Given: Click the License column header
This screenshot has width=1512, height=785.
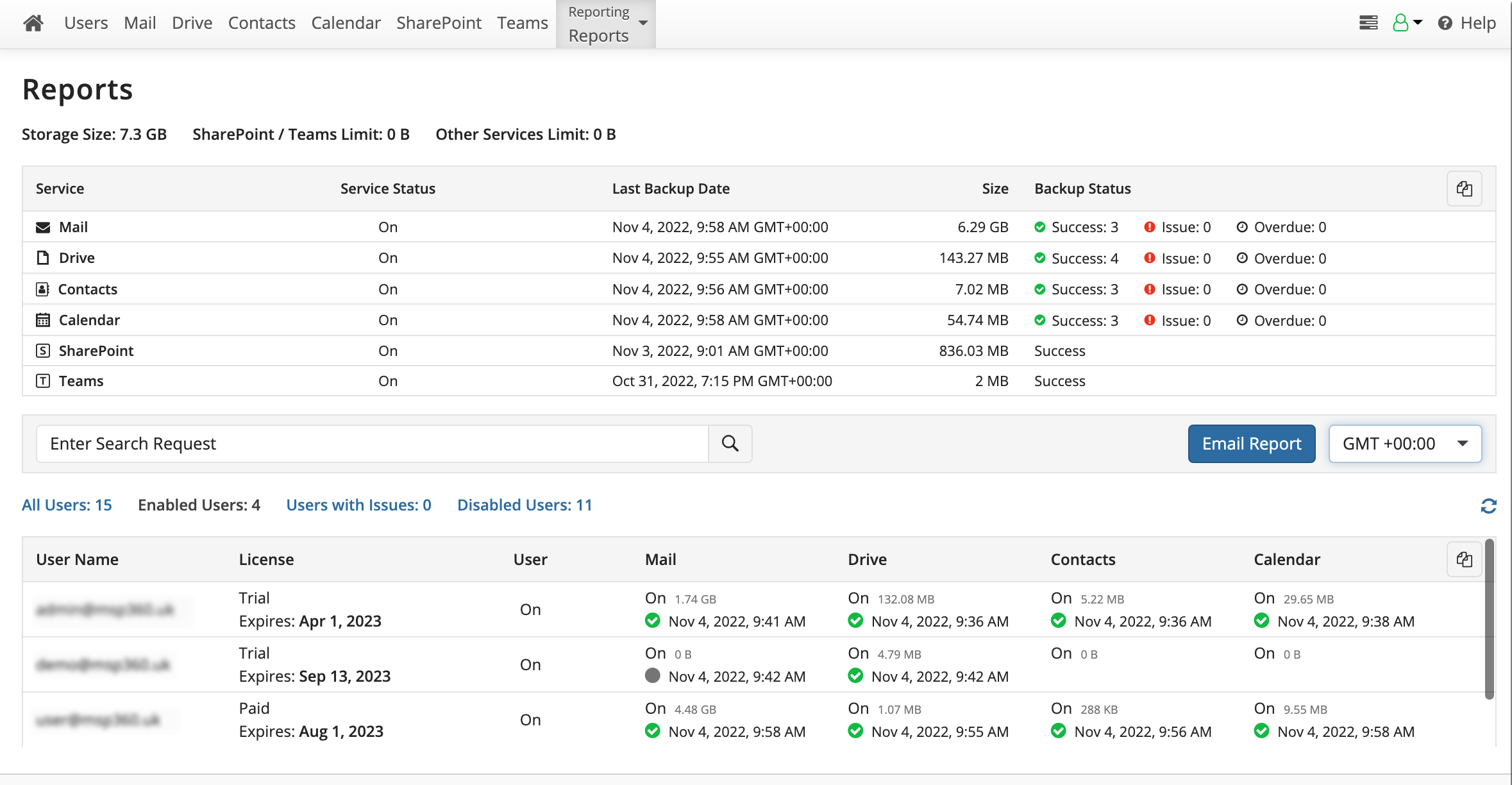Looking at the screenshot, I should [x=266, y=559].
